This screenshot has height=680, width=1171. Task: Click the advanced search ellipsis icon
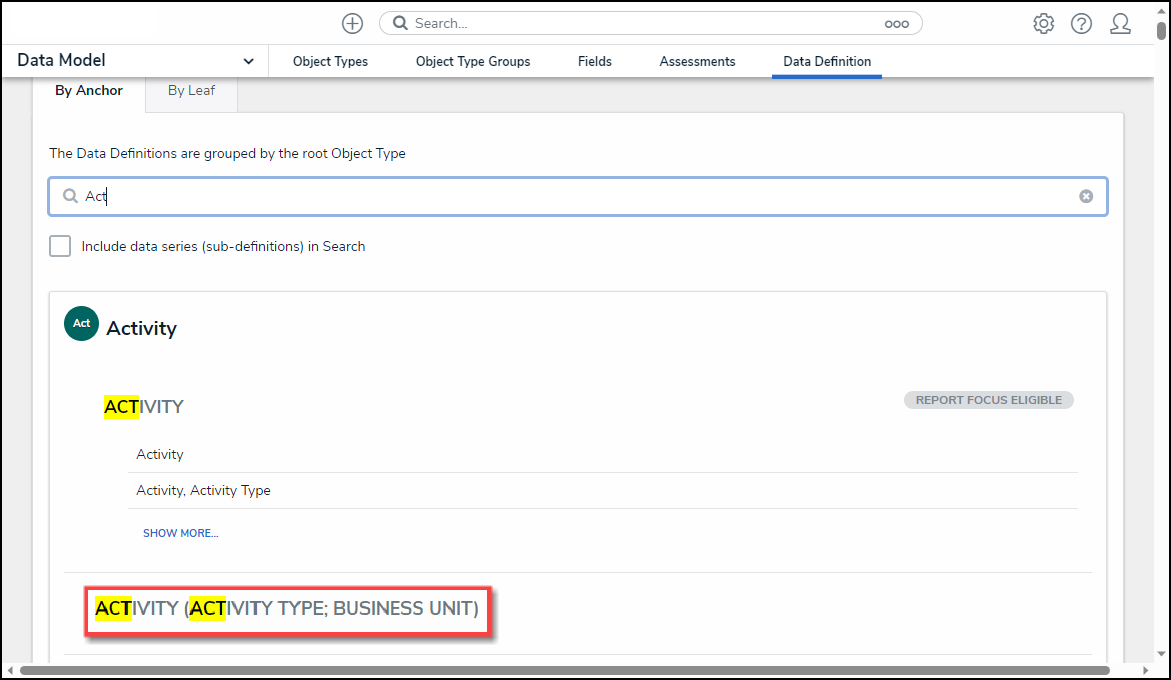point(896,23)
